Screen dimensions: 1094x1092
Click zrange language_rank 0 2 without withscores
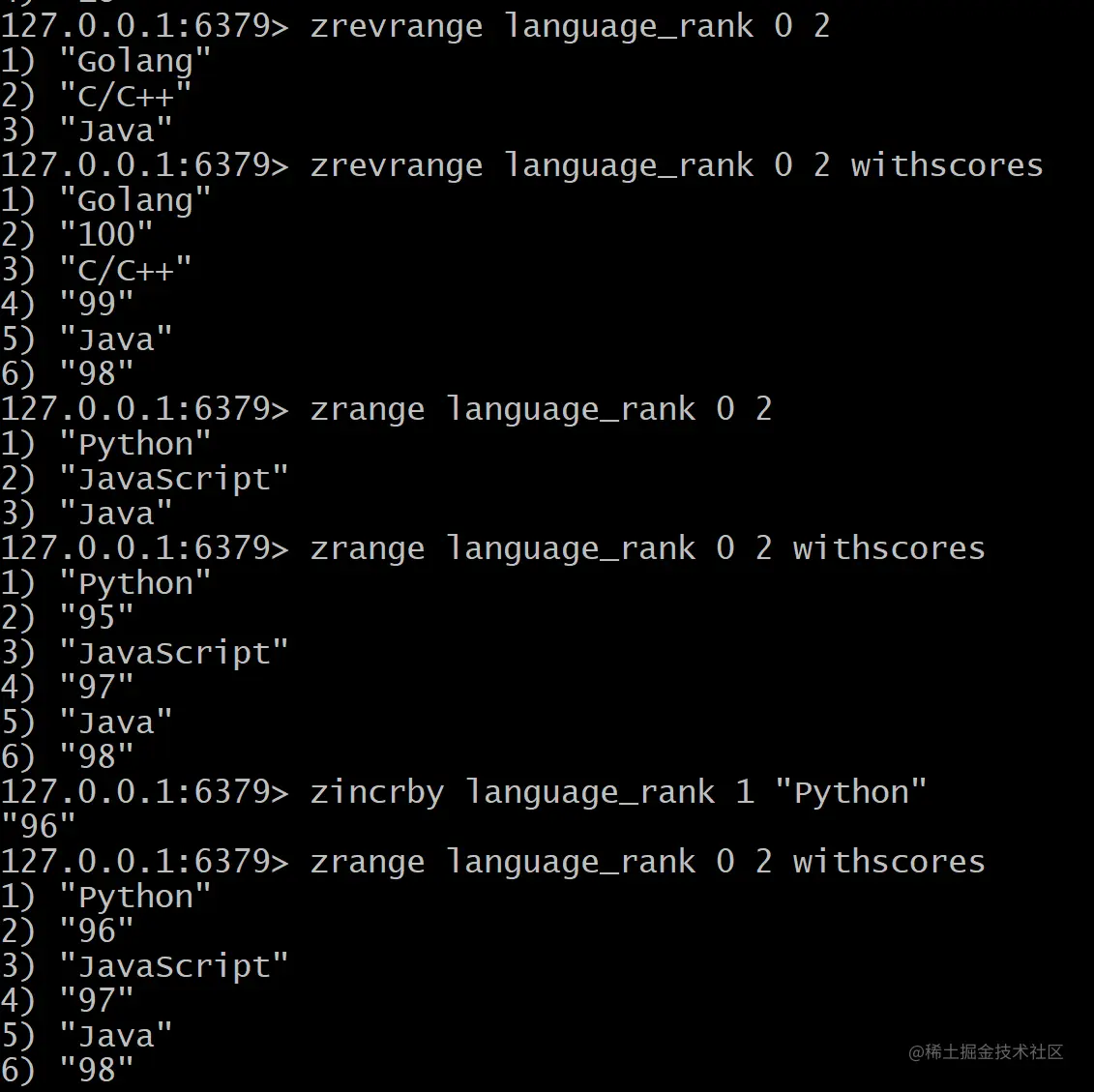[541, 409]
